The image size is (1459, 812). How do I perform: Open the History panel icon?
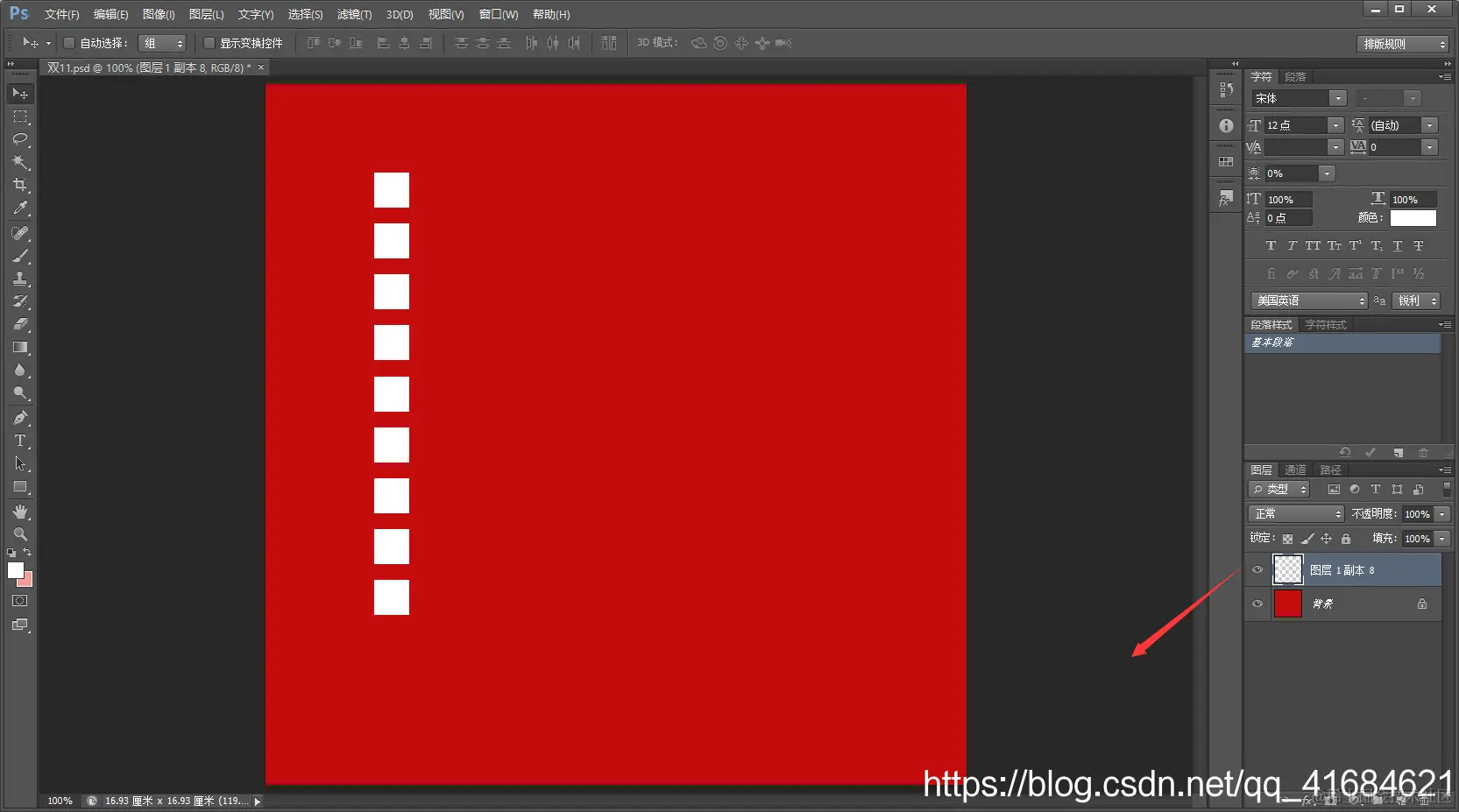tap(1226, 89)
